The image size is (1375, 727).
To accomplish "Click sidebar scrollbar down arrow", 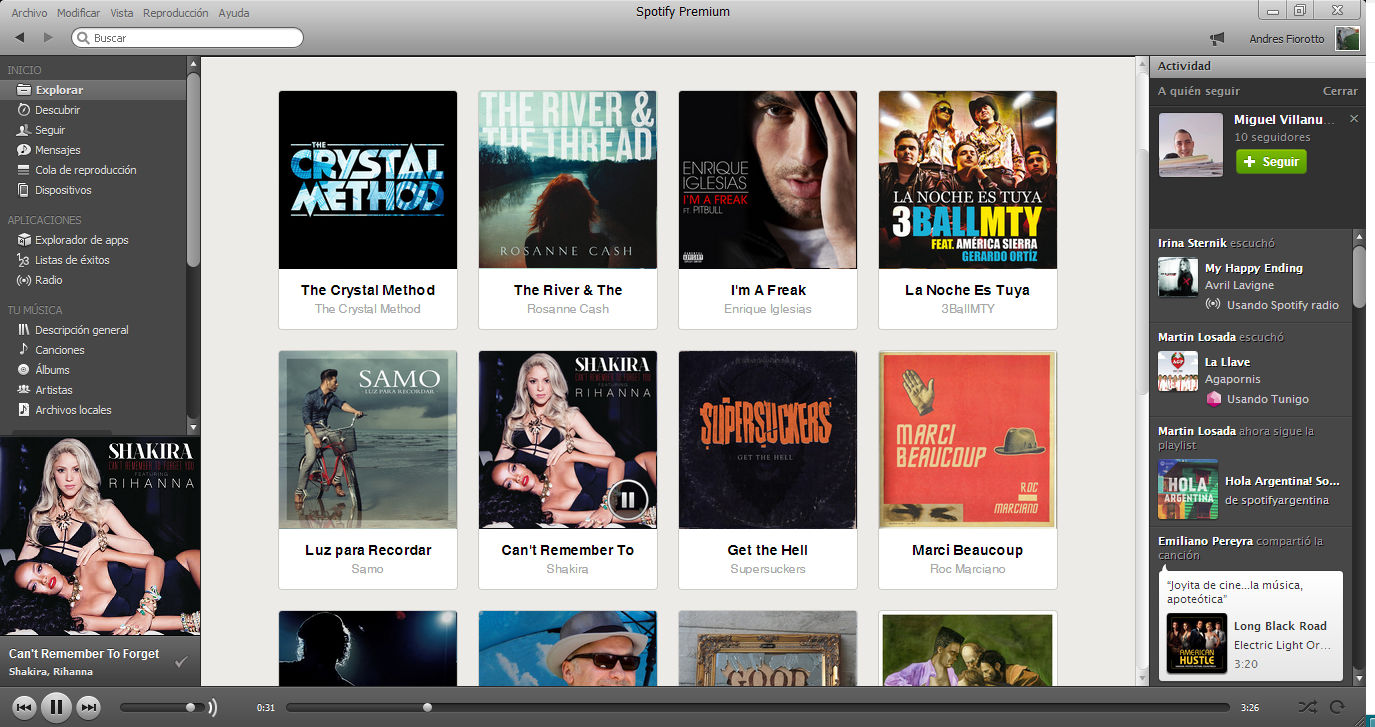I will pyautogui.click(x=193, y=427).
